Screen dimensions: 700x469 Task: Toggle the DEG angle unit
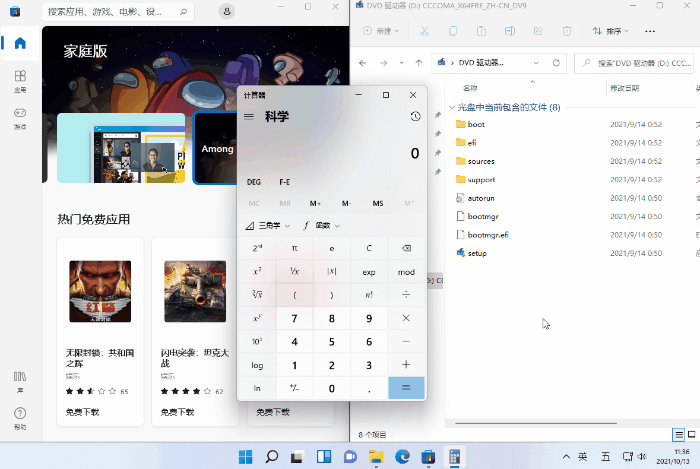(254, 182)
